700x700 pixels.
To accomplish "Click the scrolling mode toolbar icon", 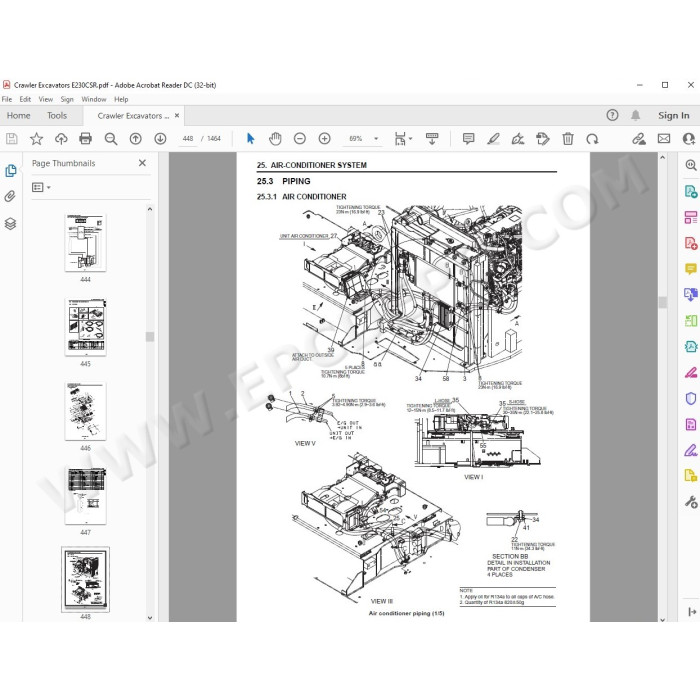I will pyautogui.click(x=432, y=139).
